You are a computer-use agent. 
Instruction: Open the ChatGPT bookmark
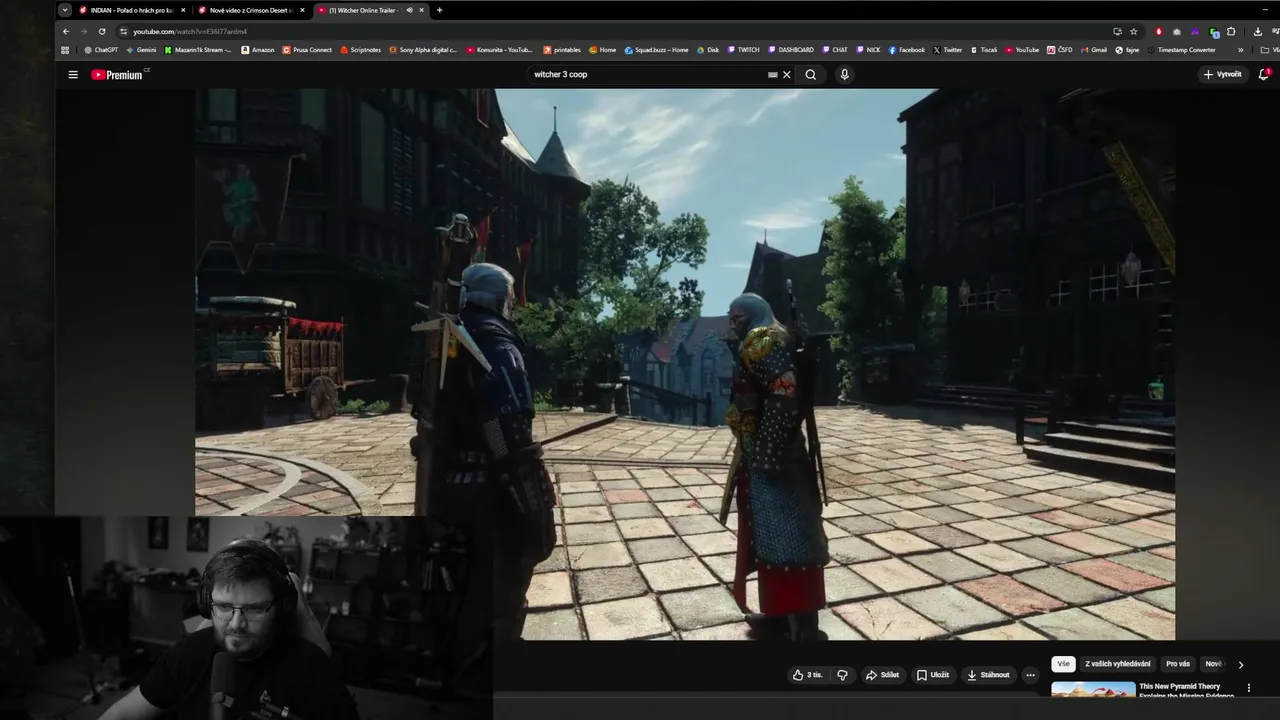click(101, 50)
